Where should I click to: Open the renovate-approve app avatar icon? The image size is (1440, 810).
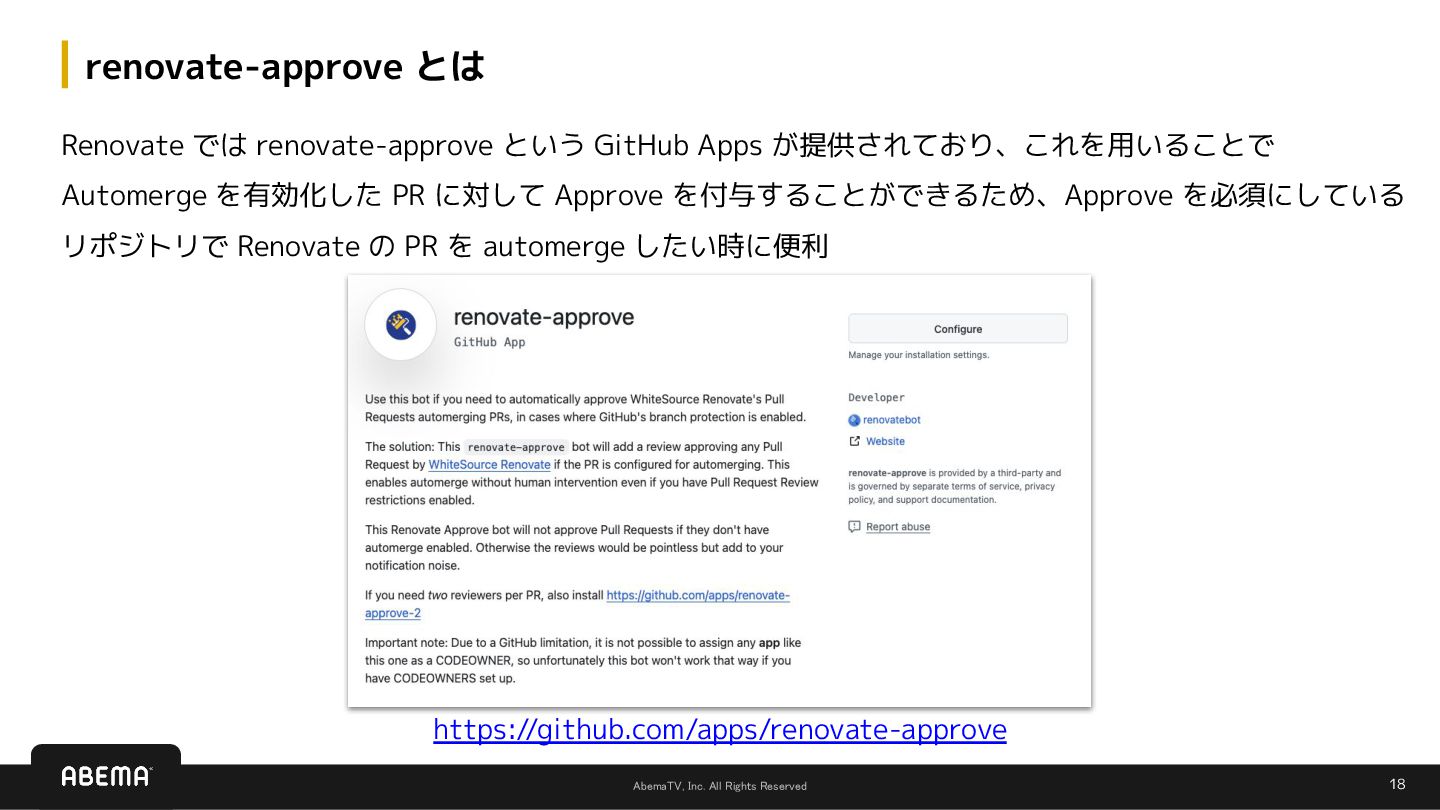pos(400,325)
